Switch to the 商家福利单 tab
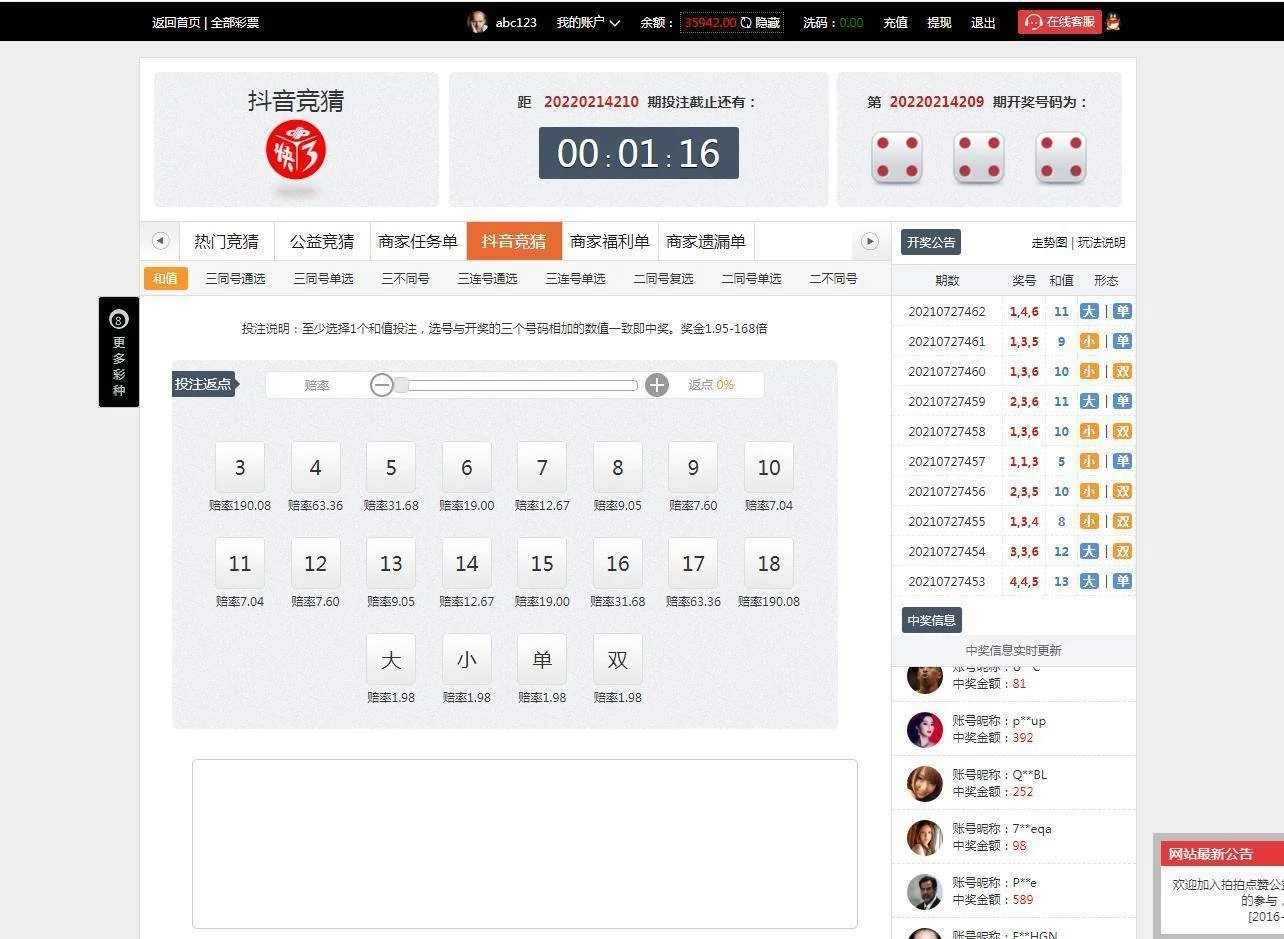The width and height of the screenshot is (1284, 939). tap(612, 241)
